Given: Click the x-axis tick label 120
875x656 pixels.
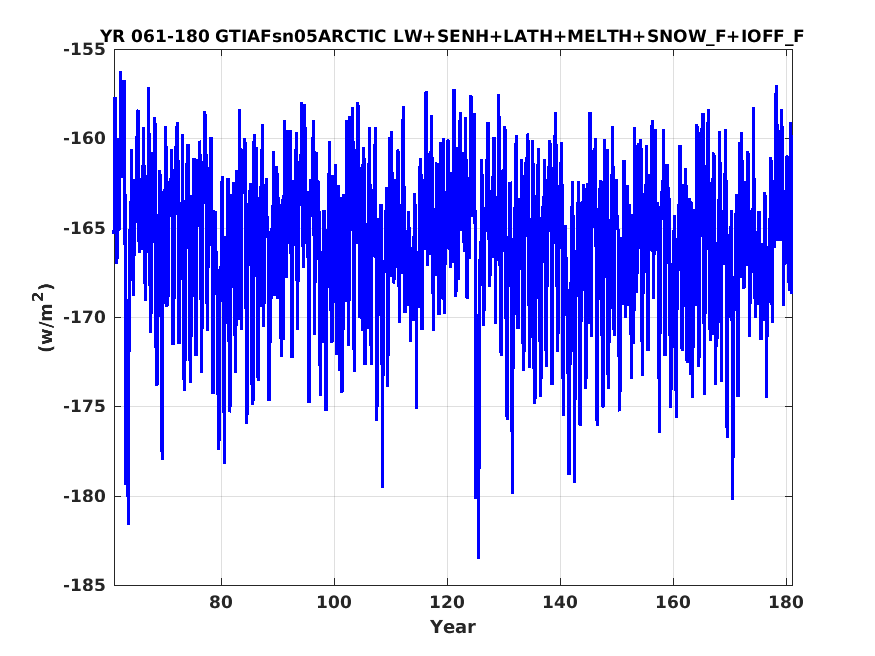Looking at the screenshot, I should (447, 602).
